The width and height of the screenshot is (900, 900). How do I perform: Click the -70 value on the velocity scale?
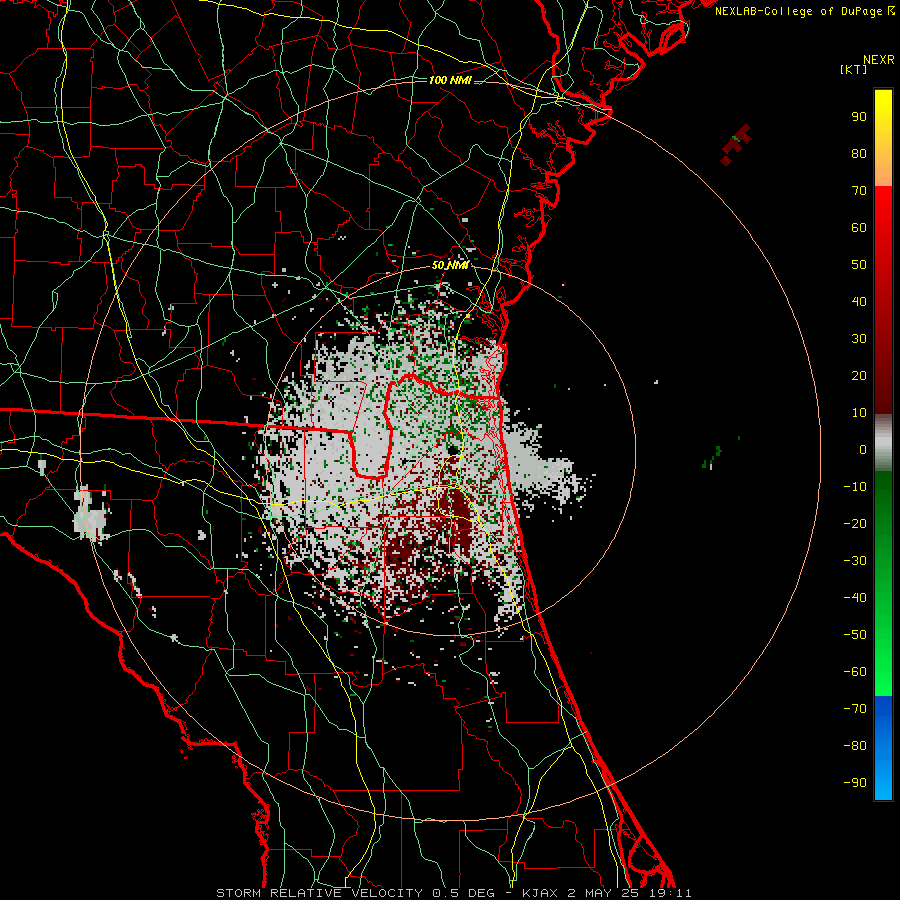tap(855, 709)
